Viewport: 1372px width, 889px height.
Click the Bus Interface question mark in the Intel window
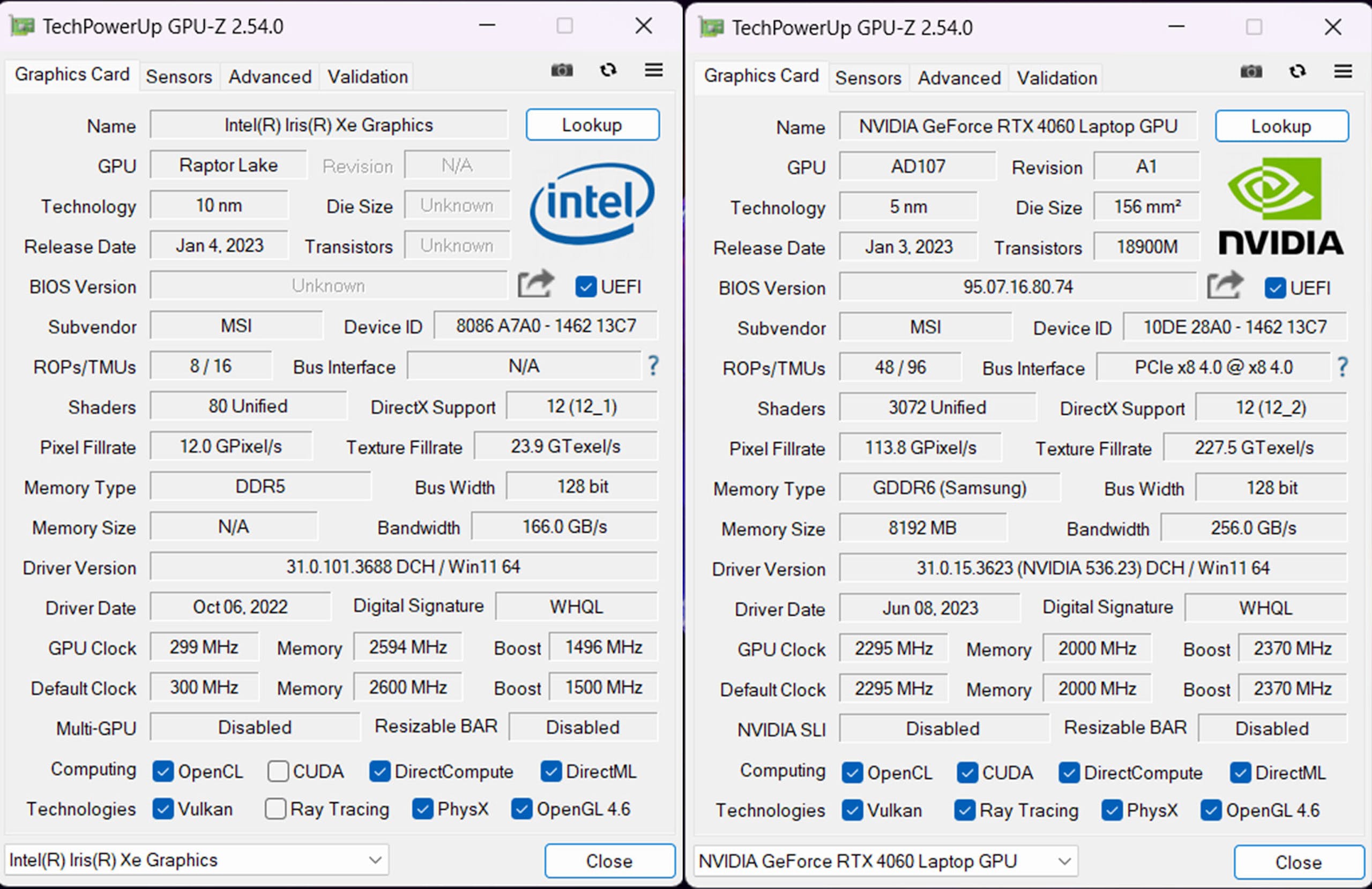click(x=653, y=365)
